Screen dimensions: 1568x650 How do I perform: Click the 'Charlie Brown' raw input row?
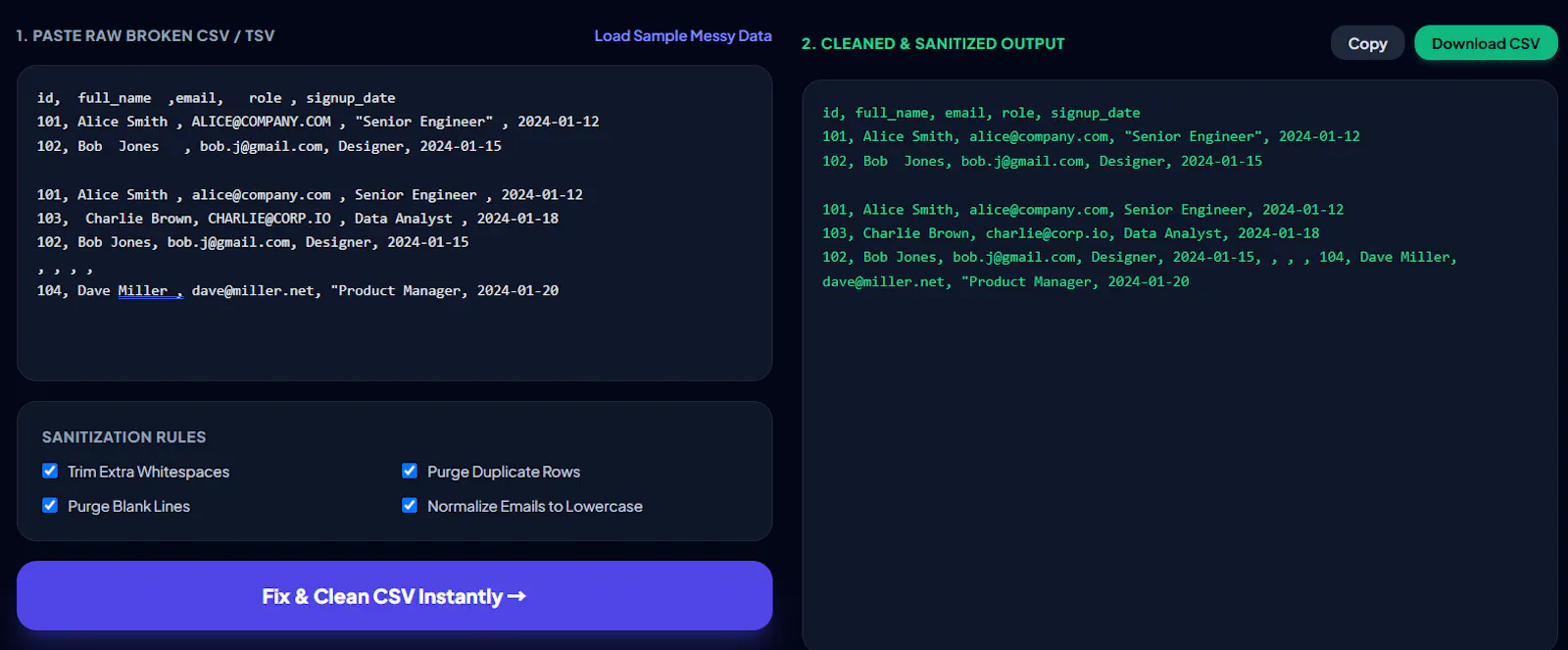click(x=298, y=219)
